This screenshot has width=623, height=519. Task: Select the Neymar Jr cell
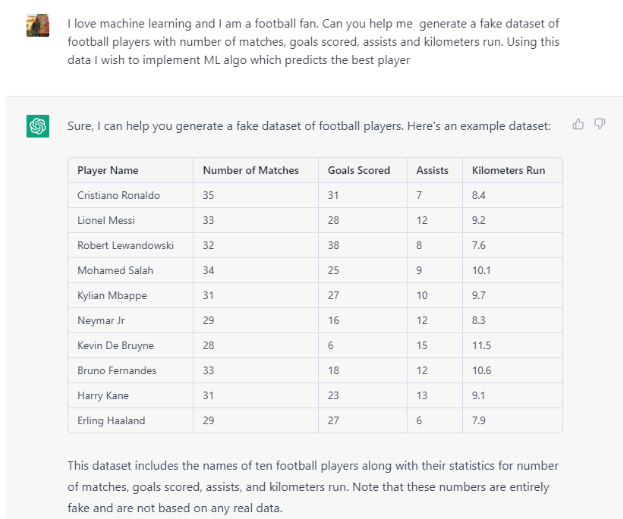coord(99,320)
